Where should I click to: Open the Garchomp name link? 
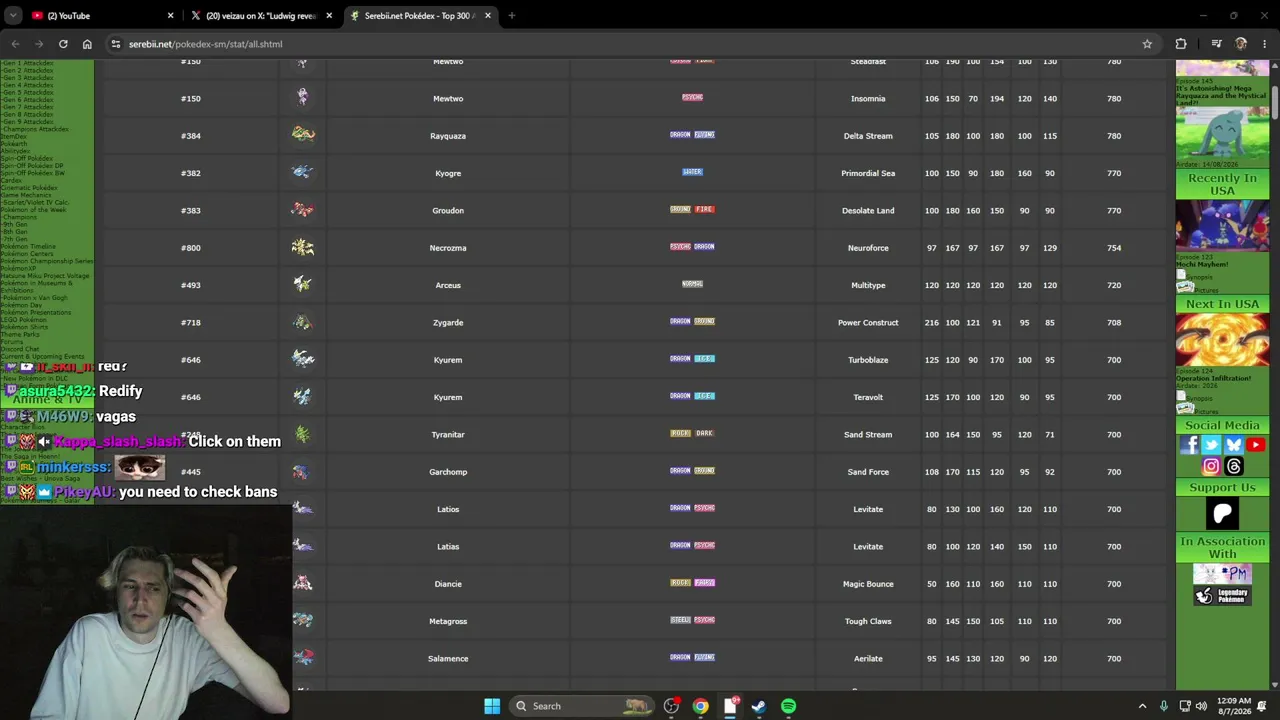coord(448,472)
